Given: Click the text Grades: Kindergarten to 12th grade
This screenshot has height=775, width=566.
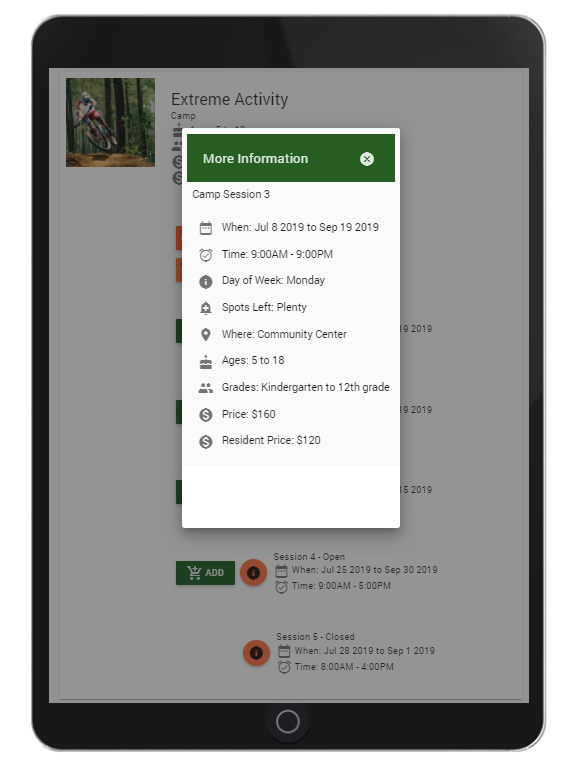Looking at the screenshot, I should (x=305, y=387).
